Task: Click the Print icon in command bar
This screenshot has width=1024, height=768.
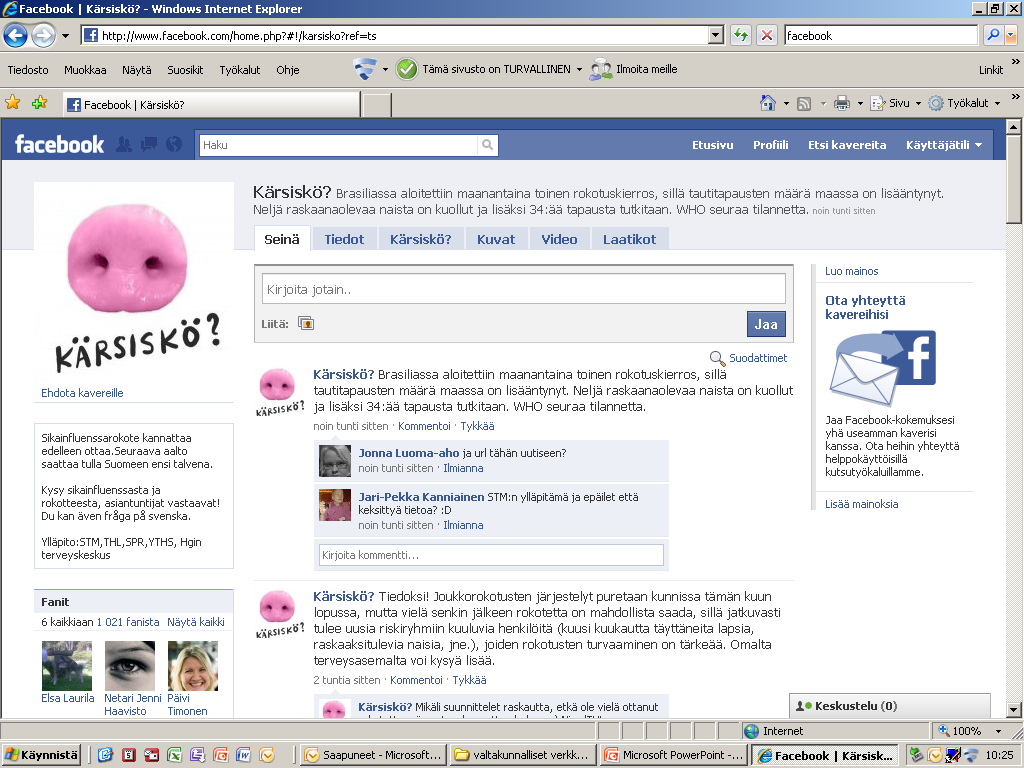Action: (x=842, y=103)
